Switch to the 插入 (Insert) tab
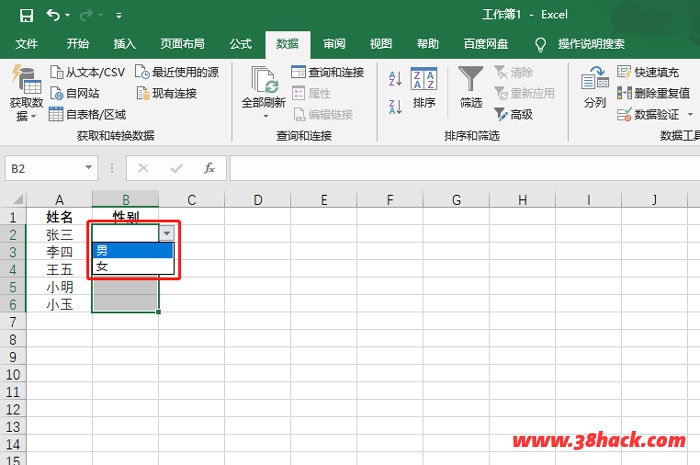Viewport: 700px width, 465px height. click(x=125, y=44)
